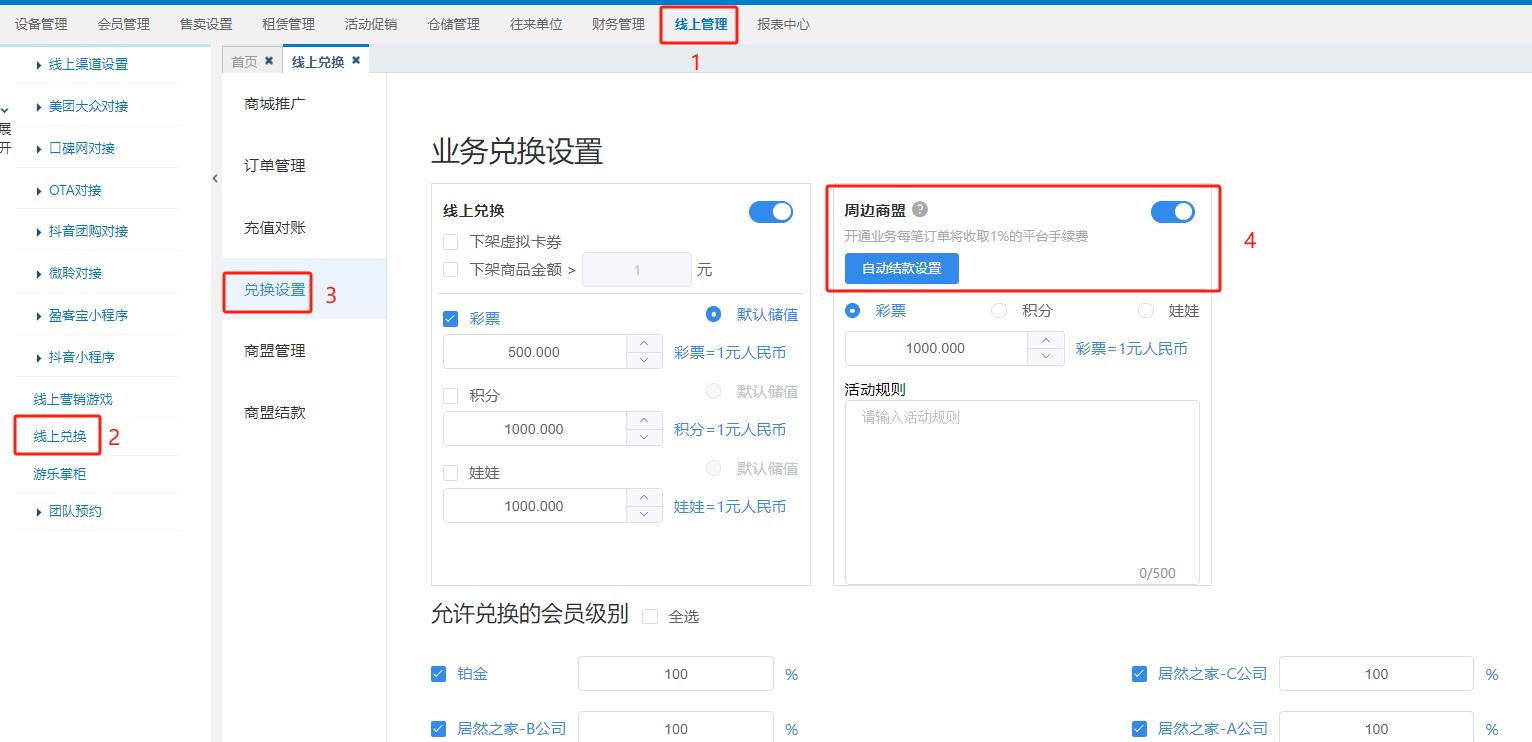Increase the 积分 1000.000 value with up arrow
Screen dimensions: 1532x742
[644, 420]
